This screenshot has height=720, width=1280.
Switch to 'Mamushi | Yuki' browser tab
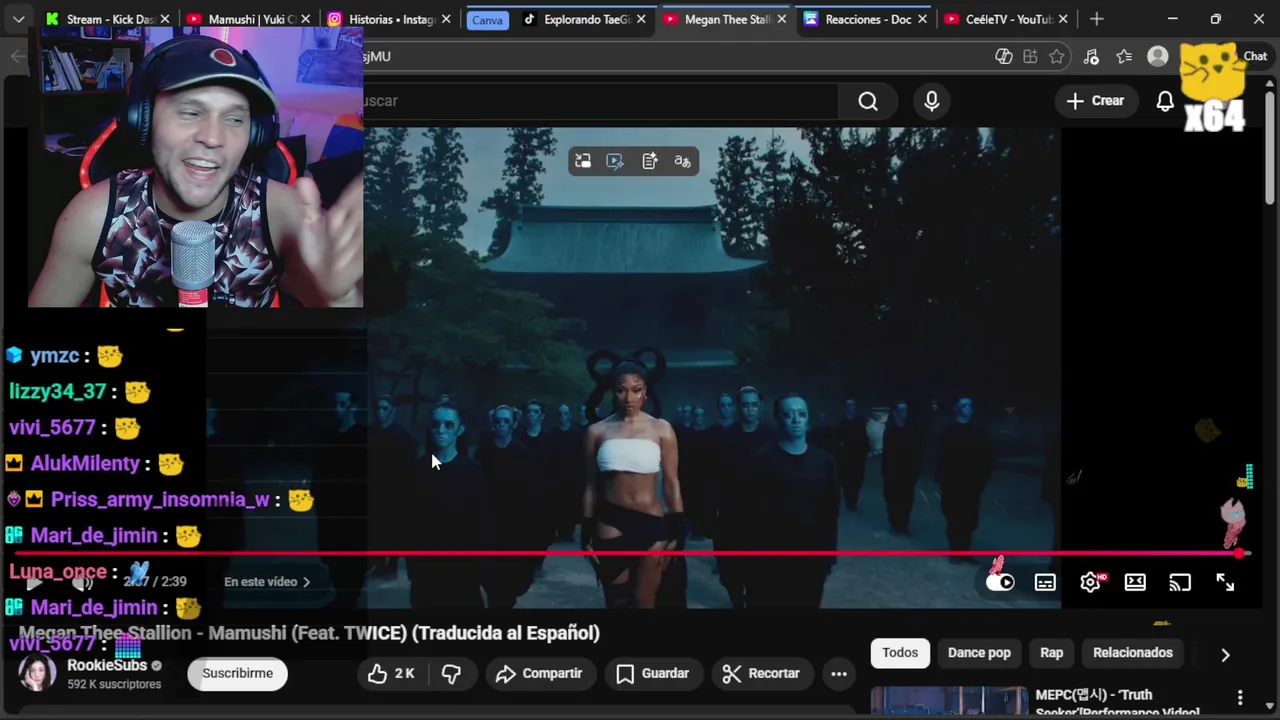tap(250, 19)
